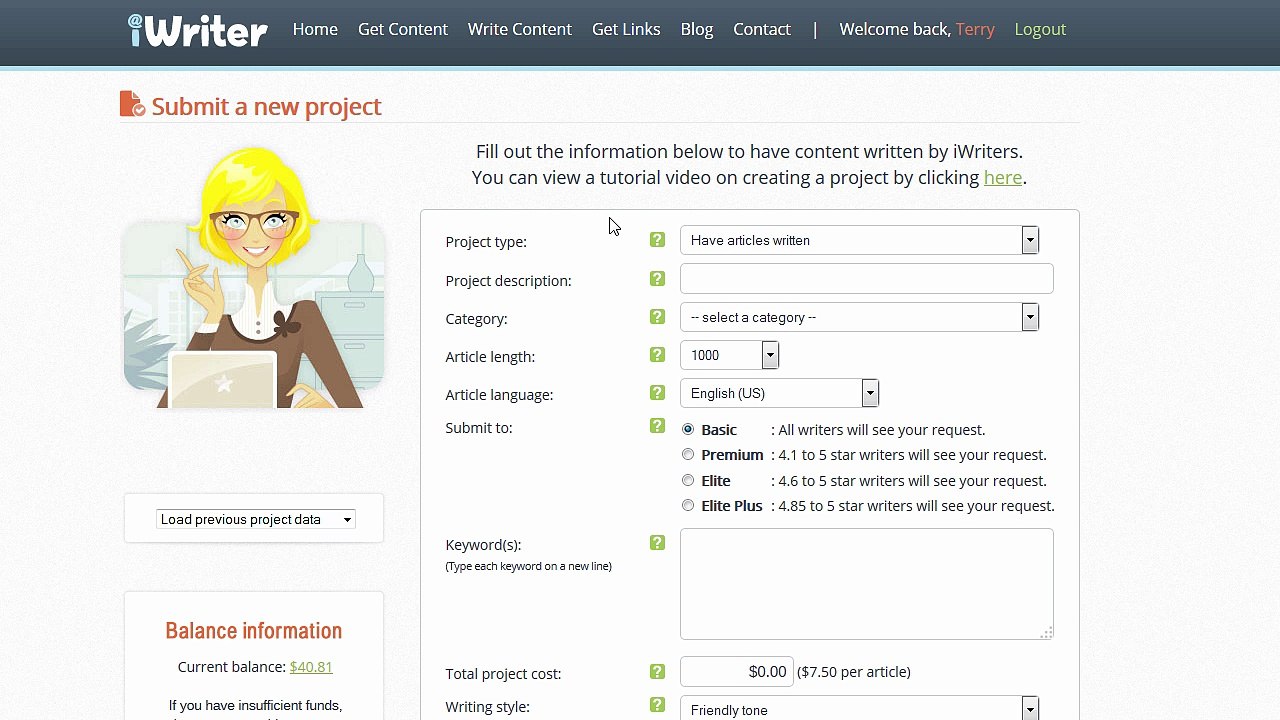
Task: Click the Total project cost field
Action: 737,672
